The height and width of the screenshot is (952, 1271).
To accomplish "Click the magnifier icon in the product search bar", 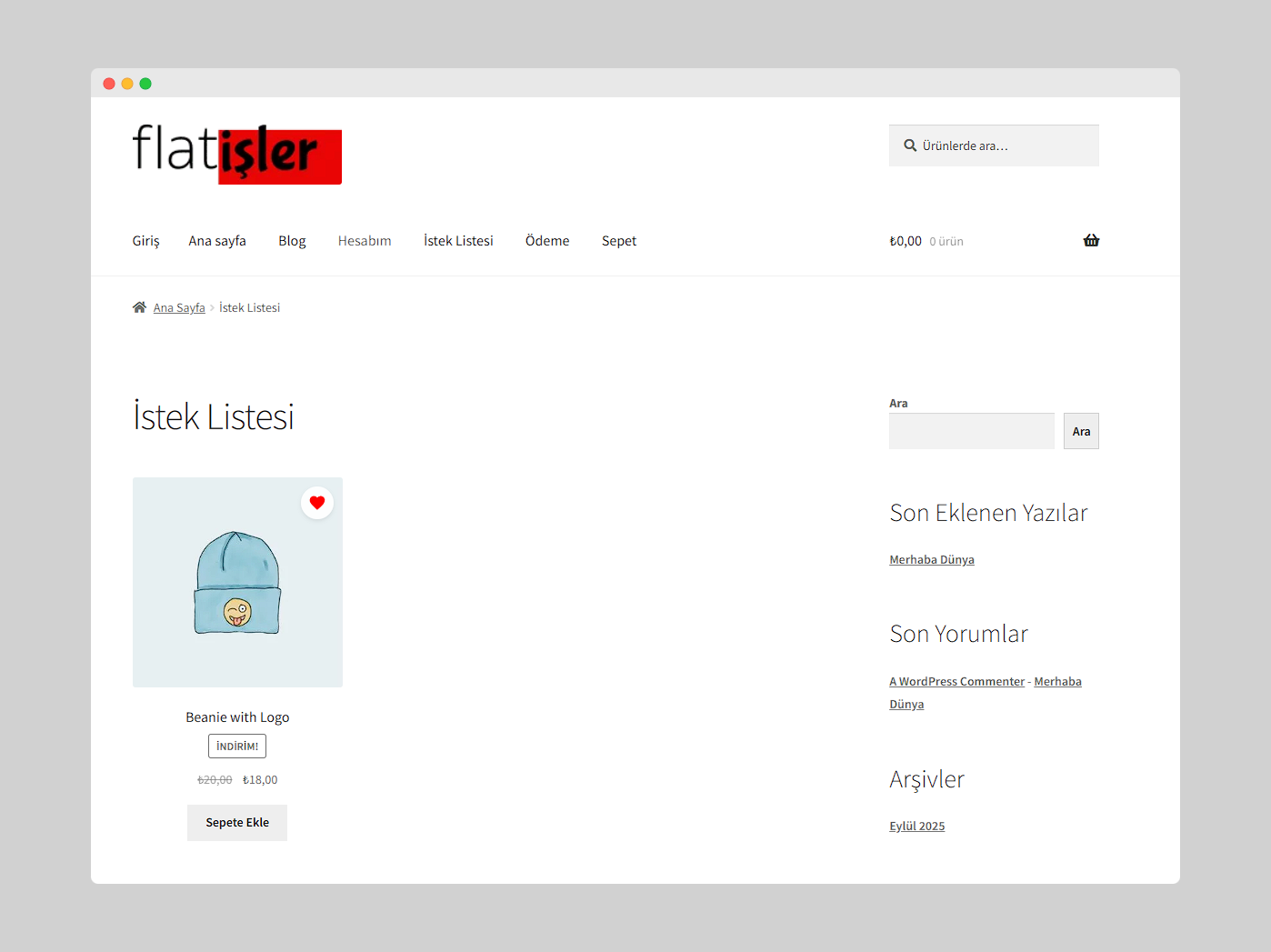I will 910,145.
